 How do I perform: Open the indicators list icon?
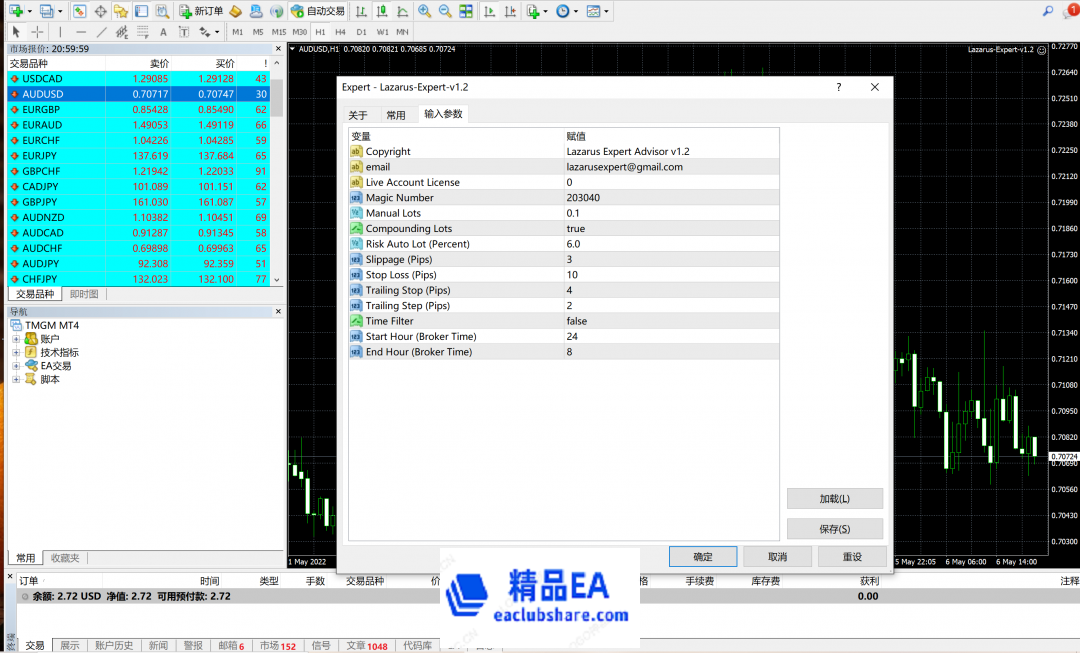point(533,11)
